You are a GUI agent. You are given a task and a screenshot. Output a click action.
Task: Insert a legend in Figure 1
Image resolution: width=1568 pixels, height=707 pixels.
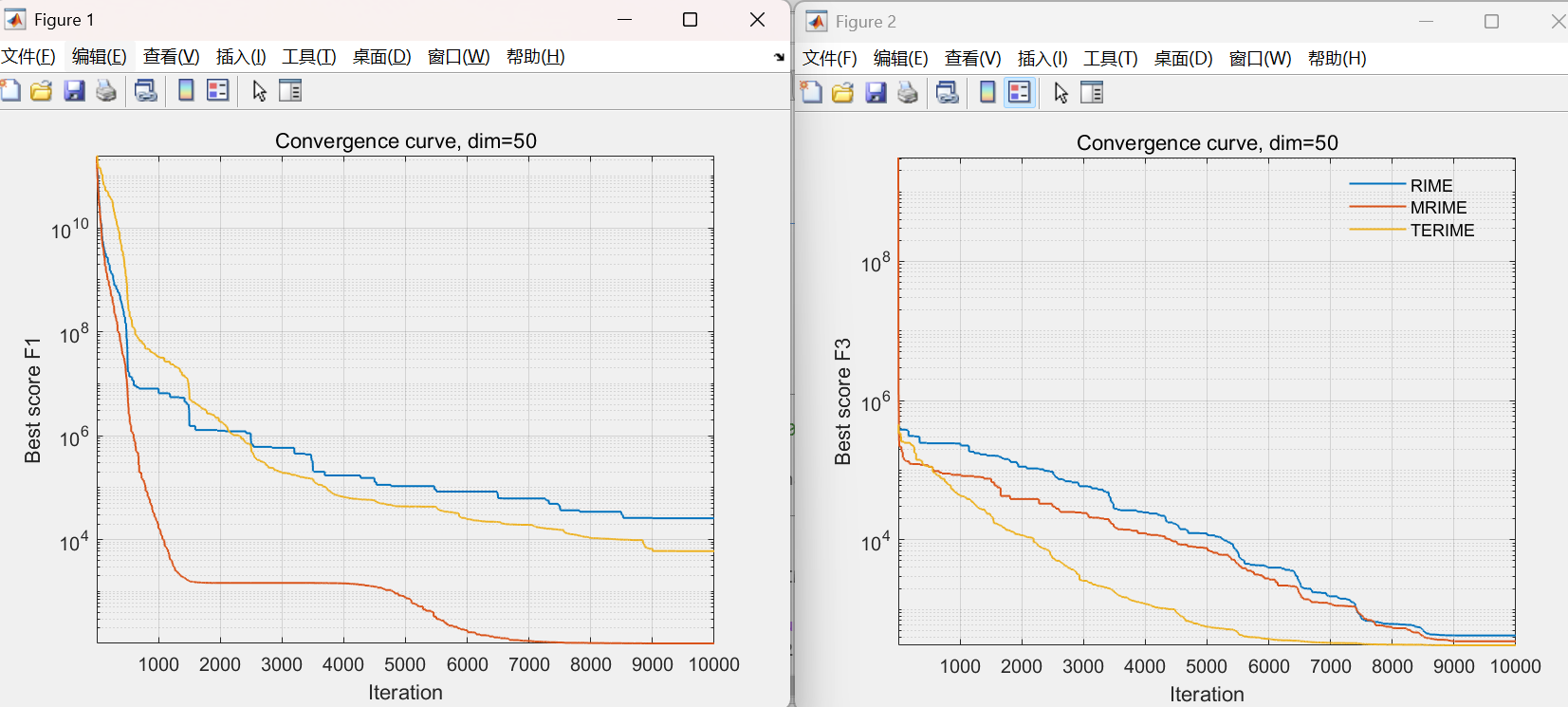(x=218, y=91)
